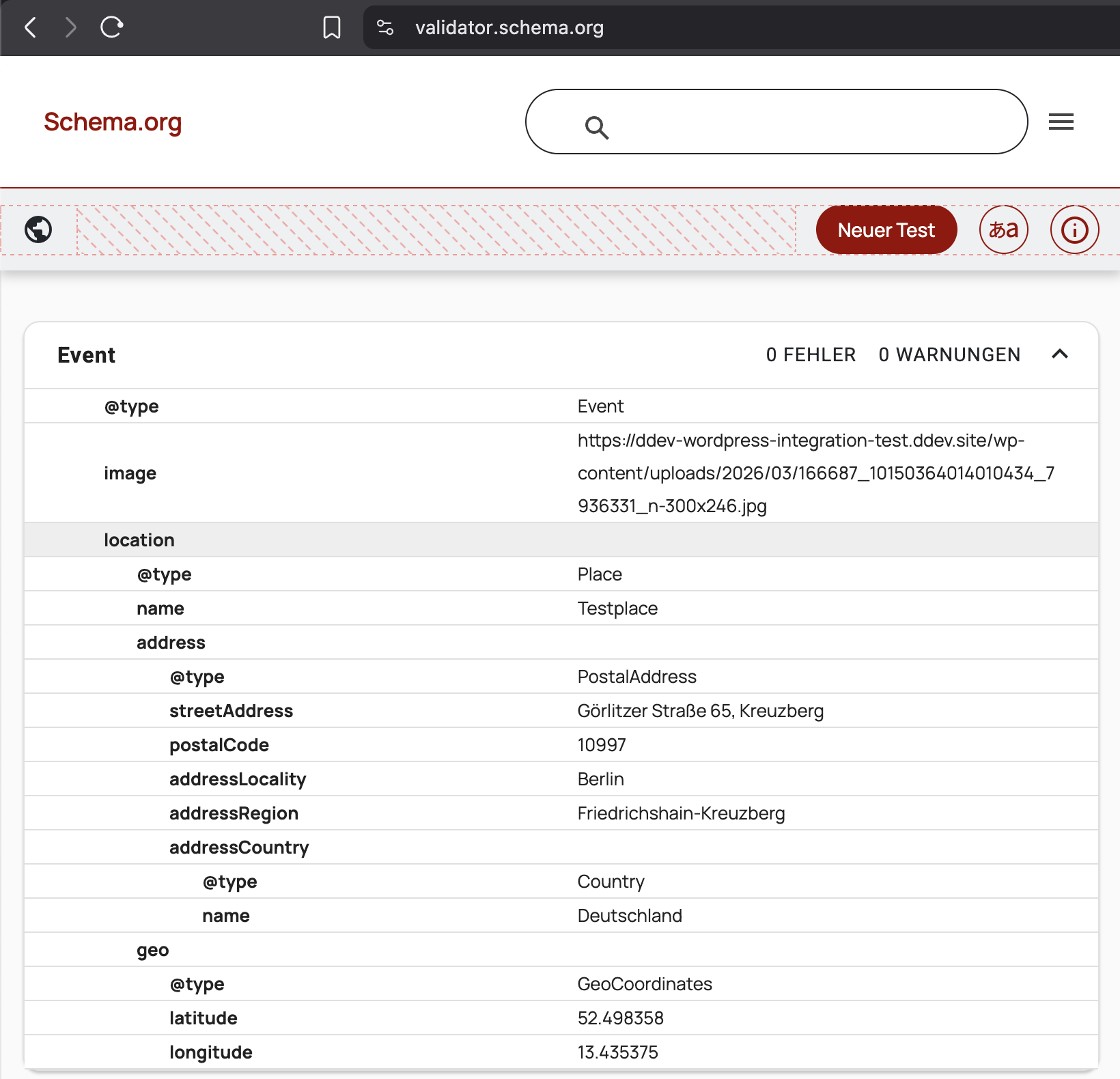Viewport: 1120px width, 1079px height.
Task: Click the image URL value
Action: pyautogui.click(x=815, y=473)
